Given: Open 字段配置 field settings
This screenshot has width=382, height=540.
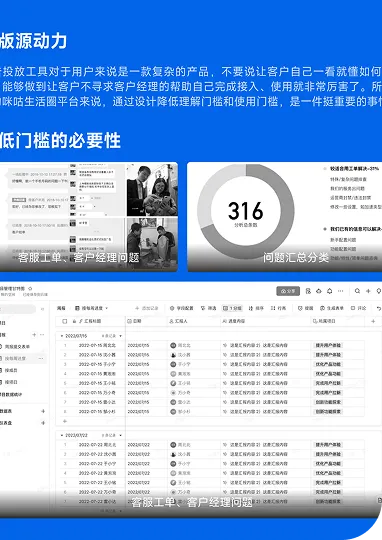Looking at the screenshot, I should pyautogui.click(x=182, y=308).
